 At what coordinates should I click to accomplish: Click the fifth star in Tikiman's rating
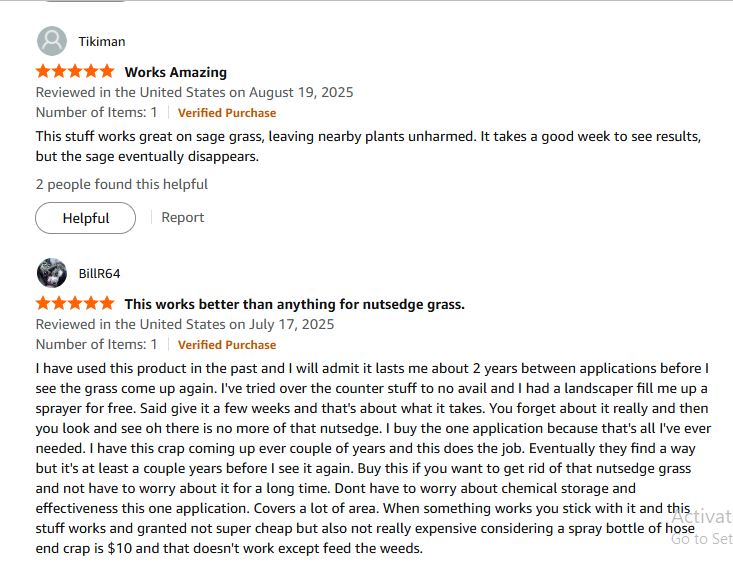[x=107, y=72]
